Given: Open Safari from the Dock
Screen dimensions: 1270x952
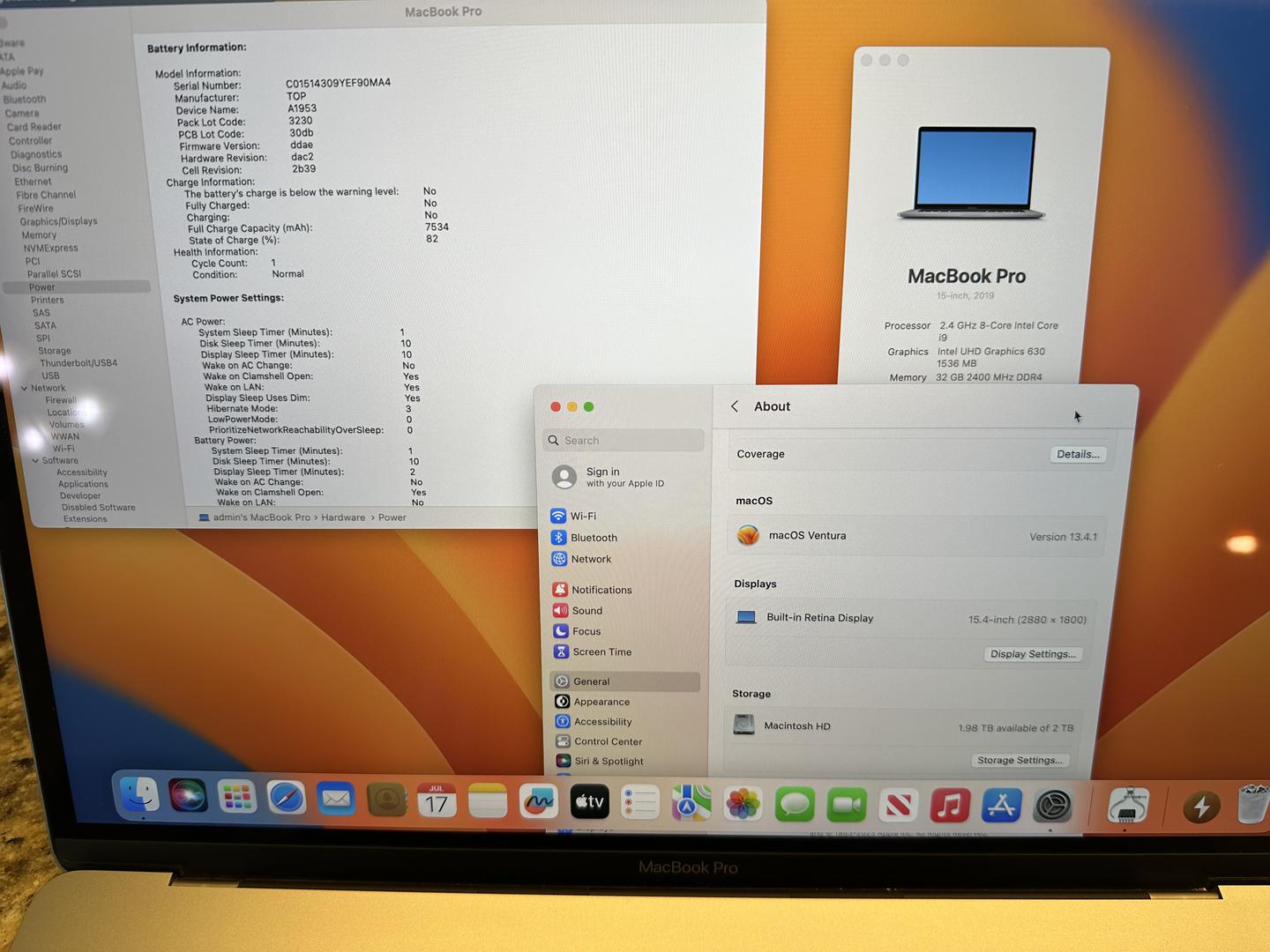Looking at the screenshot, I should pos(287,800).
